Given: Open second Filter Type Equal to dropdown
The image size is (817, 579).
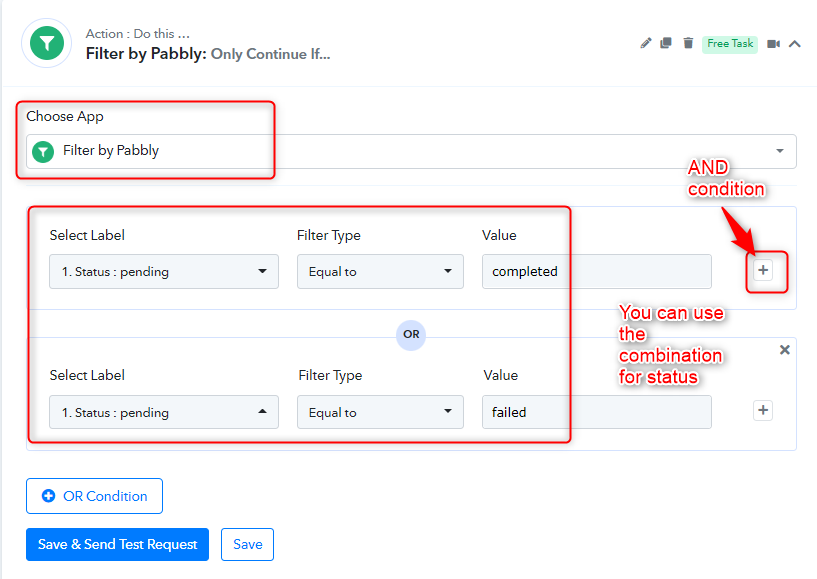Looking at the screenshot, I should coord(380,412).
